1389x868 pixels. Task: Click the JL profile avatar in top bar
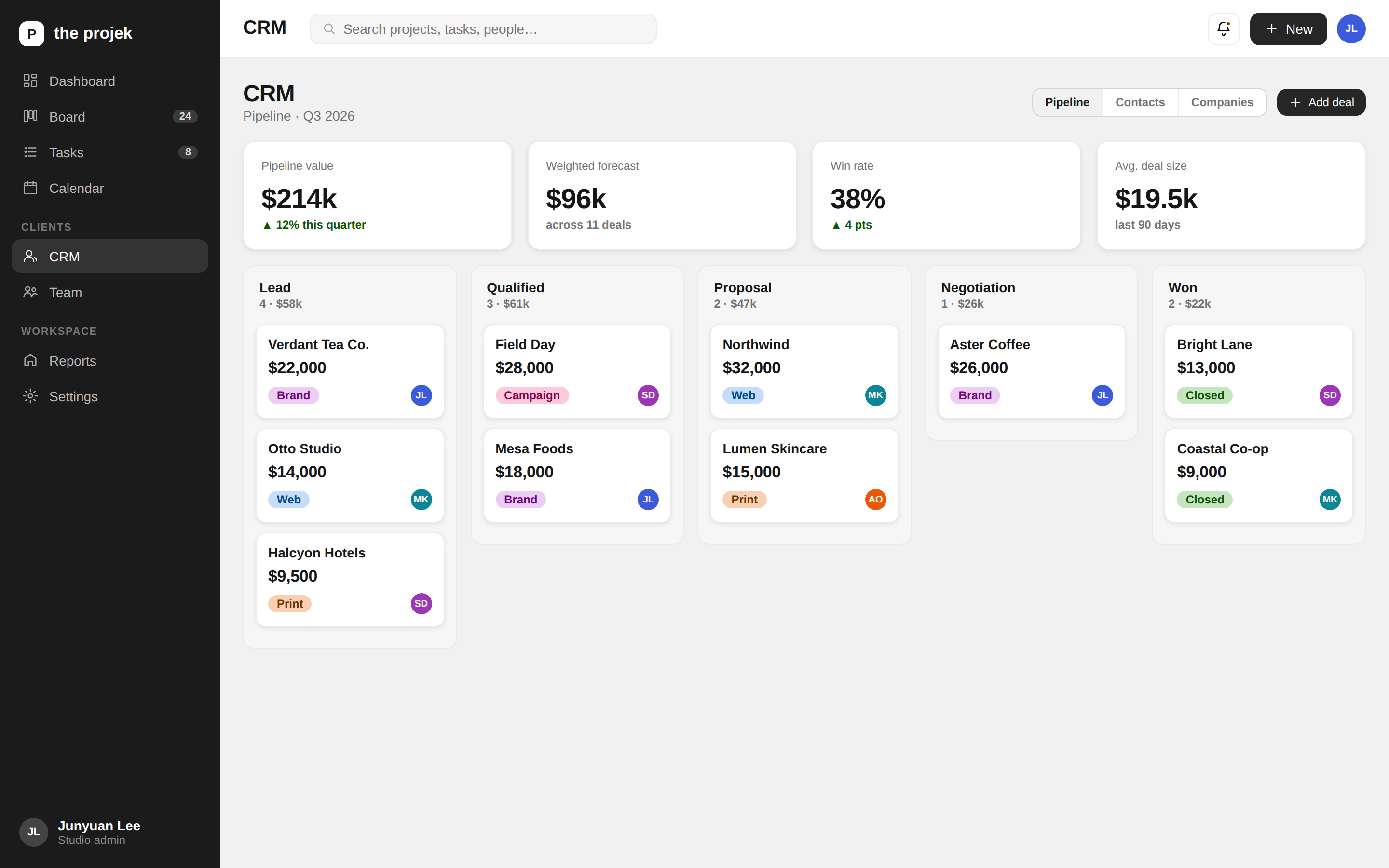click(1351, 29)
